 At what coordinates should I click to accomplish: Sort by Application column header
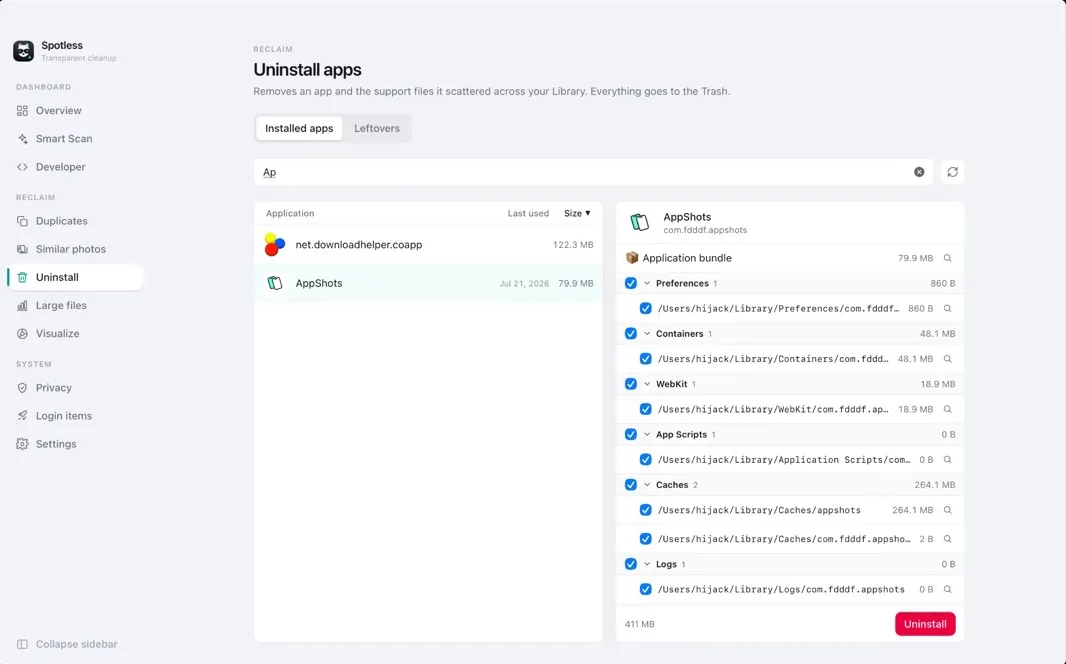click(290, 213)
